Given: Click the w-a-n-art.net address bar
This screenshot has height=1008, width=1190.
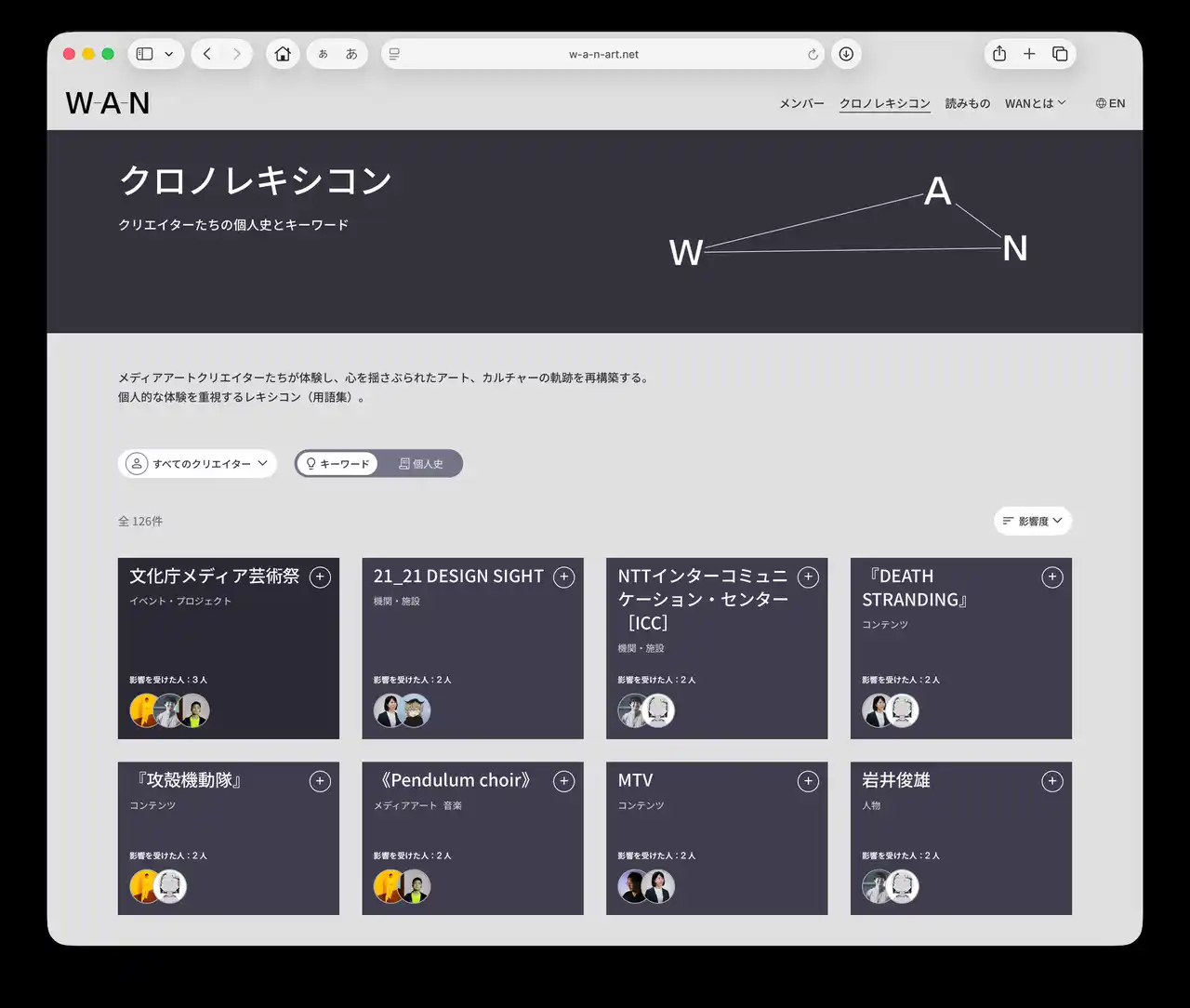Looking at the screenshot, I should [x=603, y=54].
